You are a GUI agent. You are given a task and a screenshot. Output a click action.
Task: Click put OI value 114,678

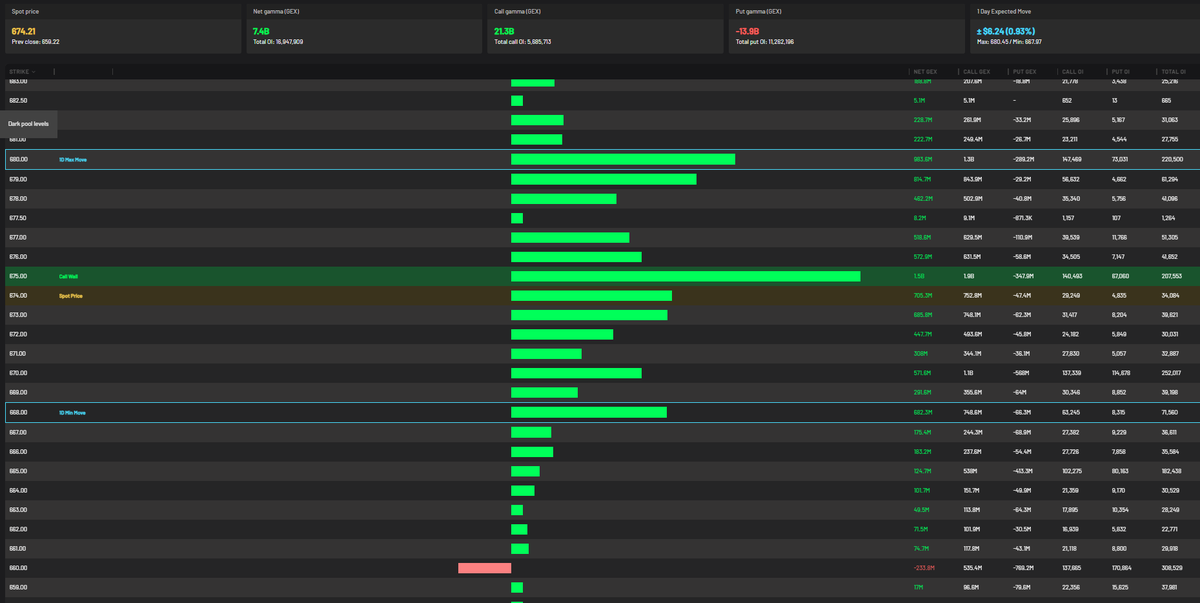tap(1122, 373)
